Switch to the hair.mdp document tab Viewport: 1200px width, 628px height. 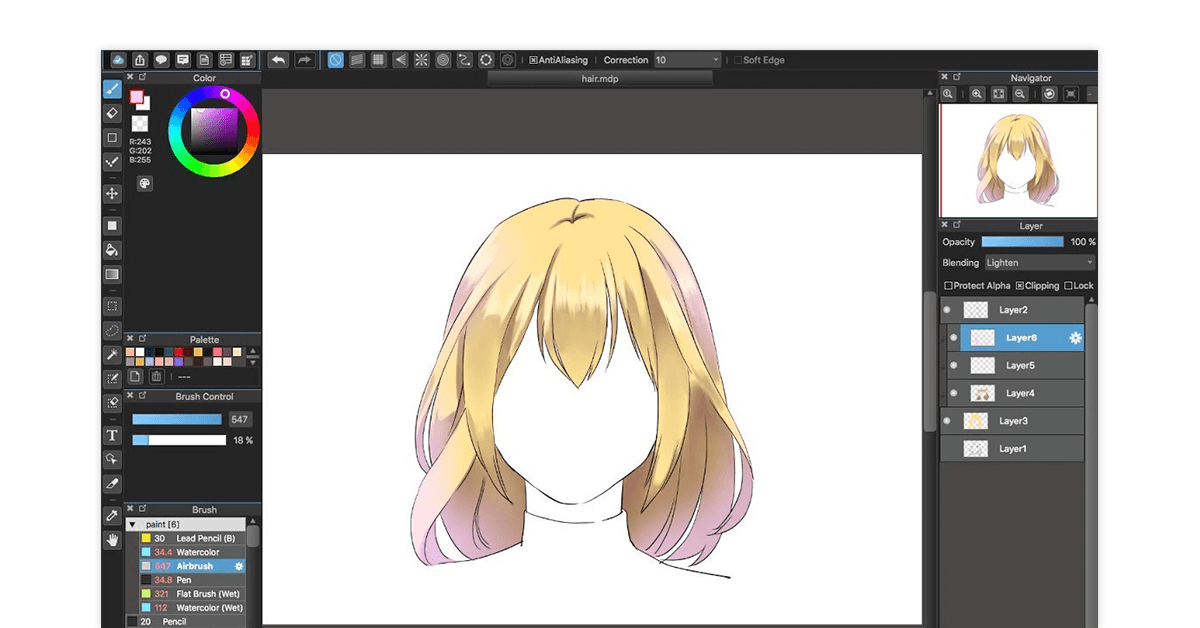click(x=600, y=79)
